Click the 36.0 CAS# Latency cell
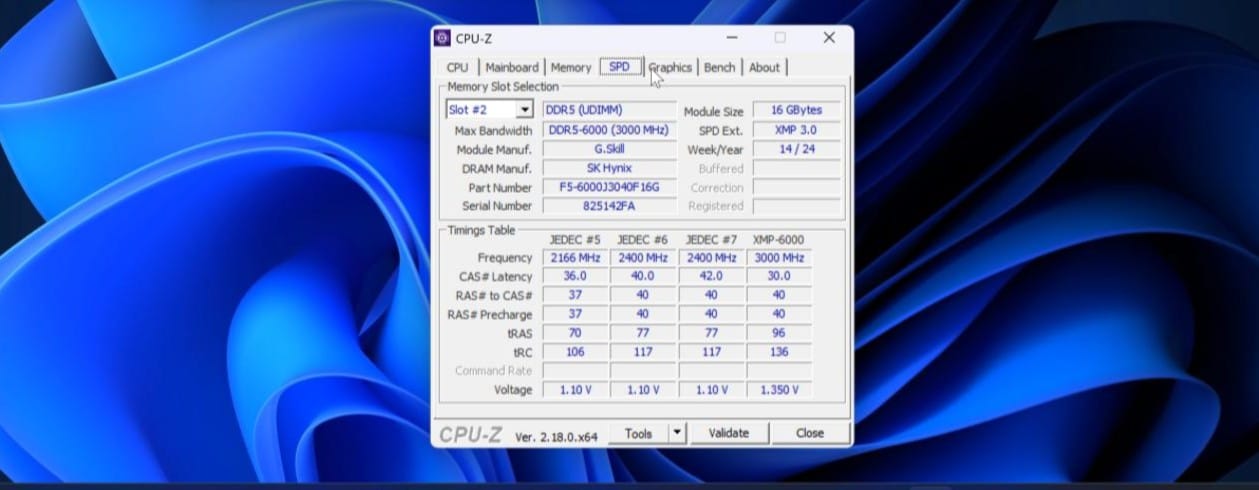 (x=575, y=276)
